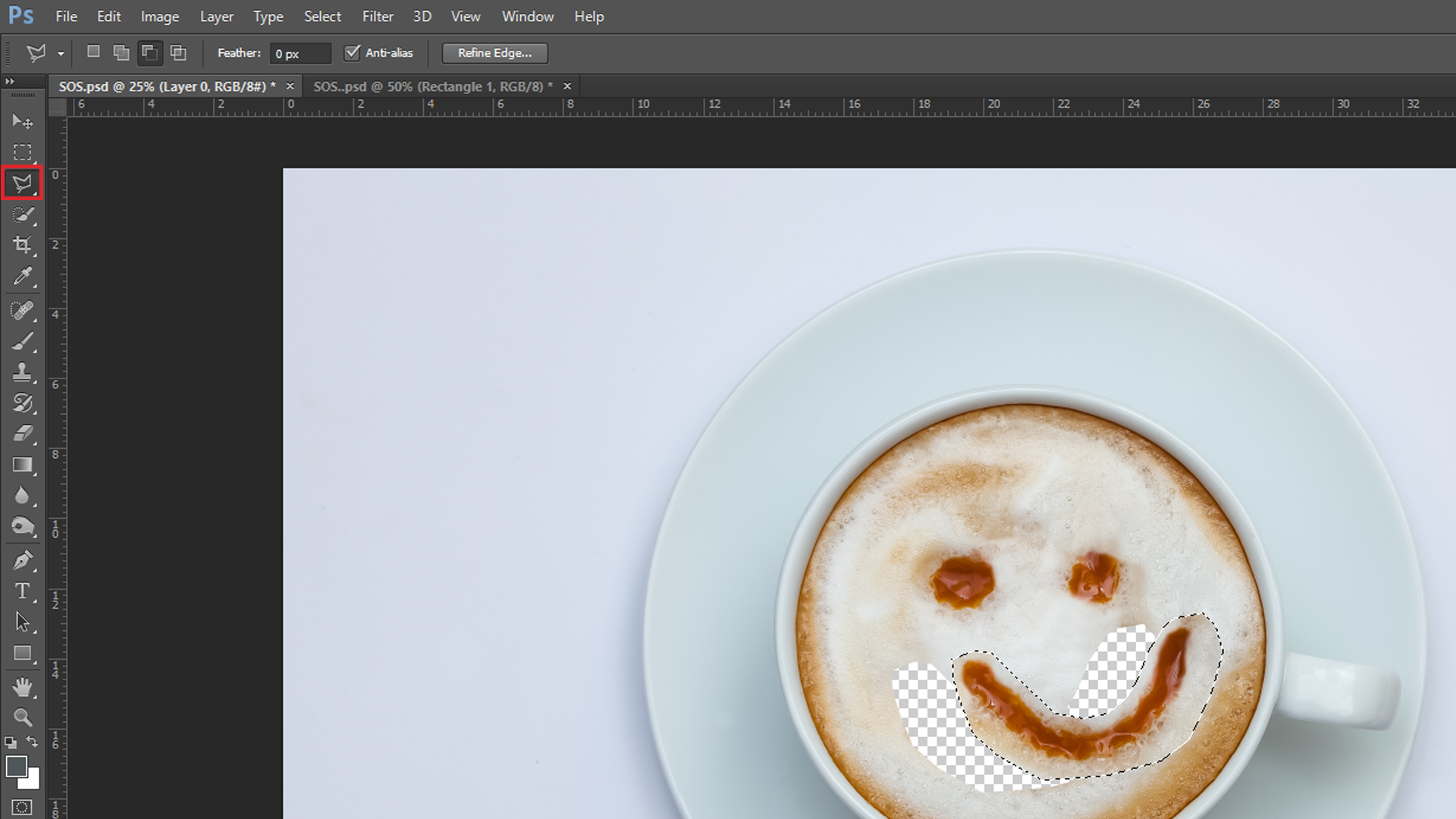The image size is (1456, 819).
Task: Toggle Quick Mask mode
Action: click(22, 807)
